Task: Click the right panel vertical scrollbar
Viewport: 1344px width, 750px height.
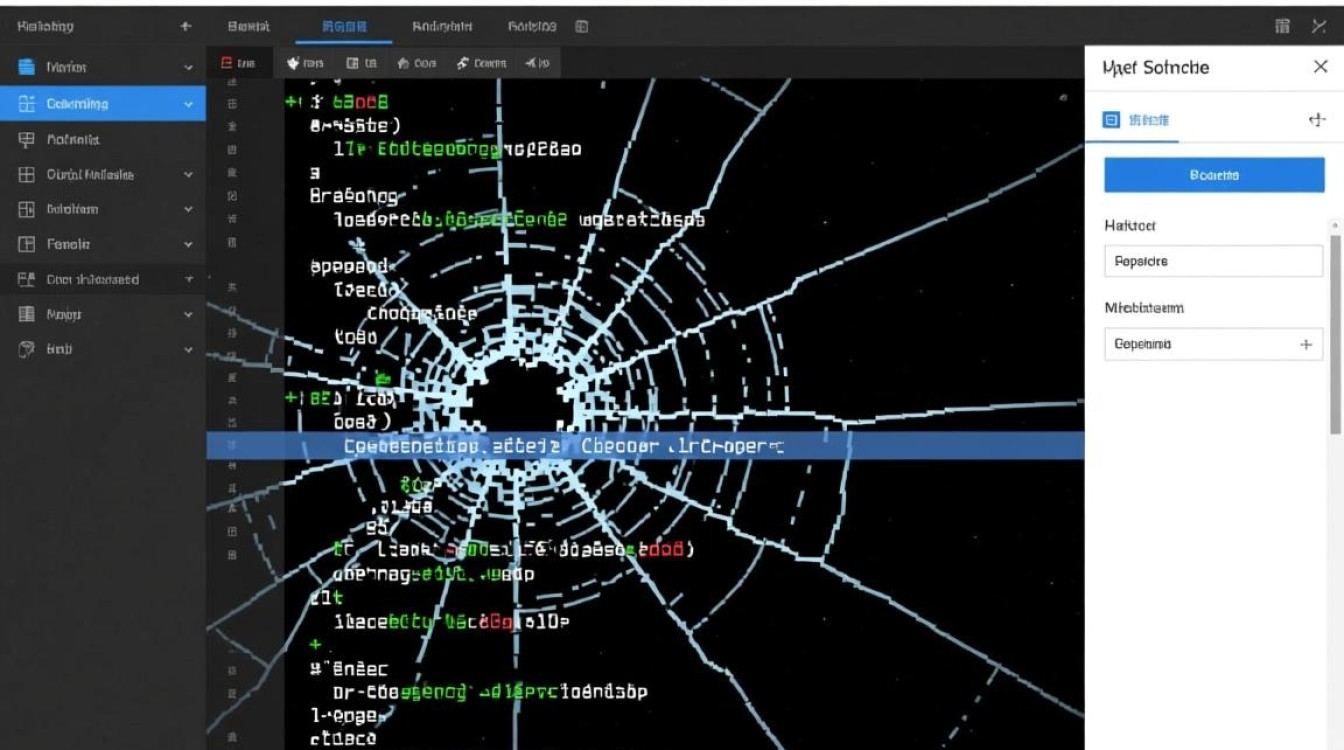Action: click(x=1335, y=330)
